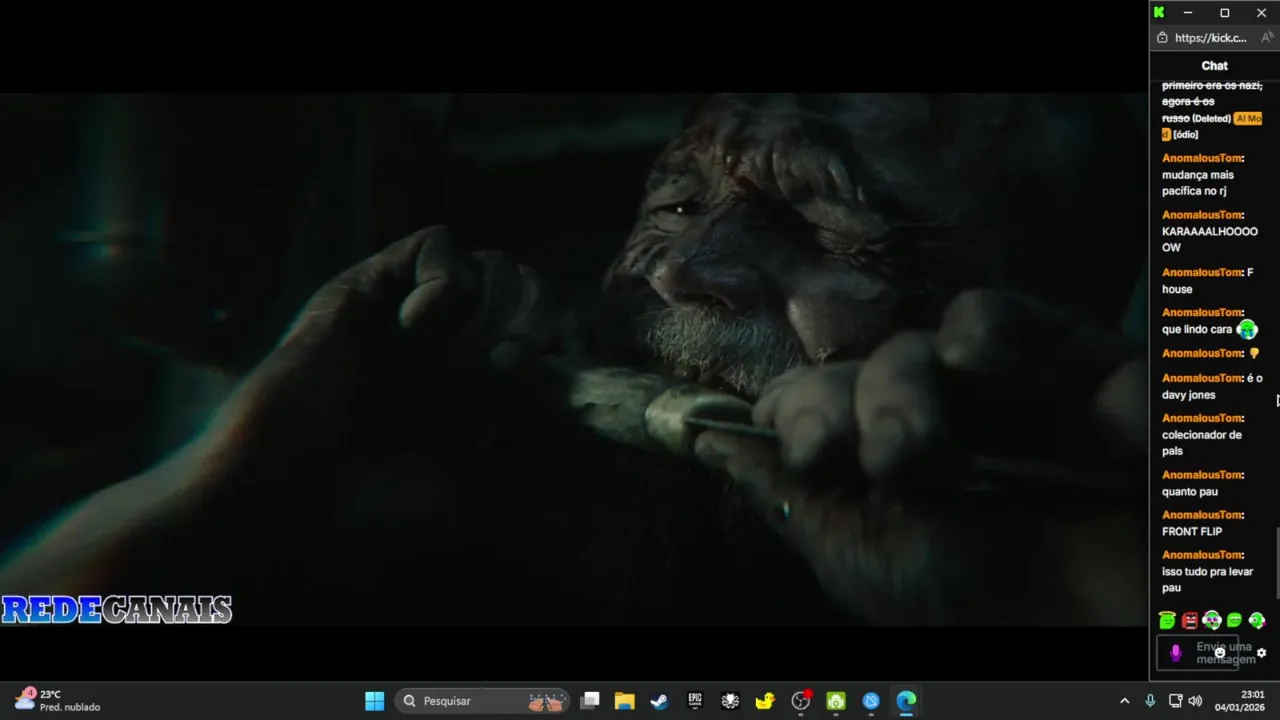Open OBS Studio with red notification badge
The height and width of the screenshot is (720, 1280).
coord(801,701)
